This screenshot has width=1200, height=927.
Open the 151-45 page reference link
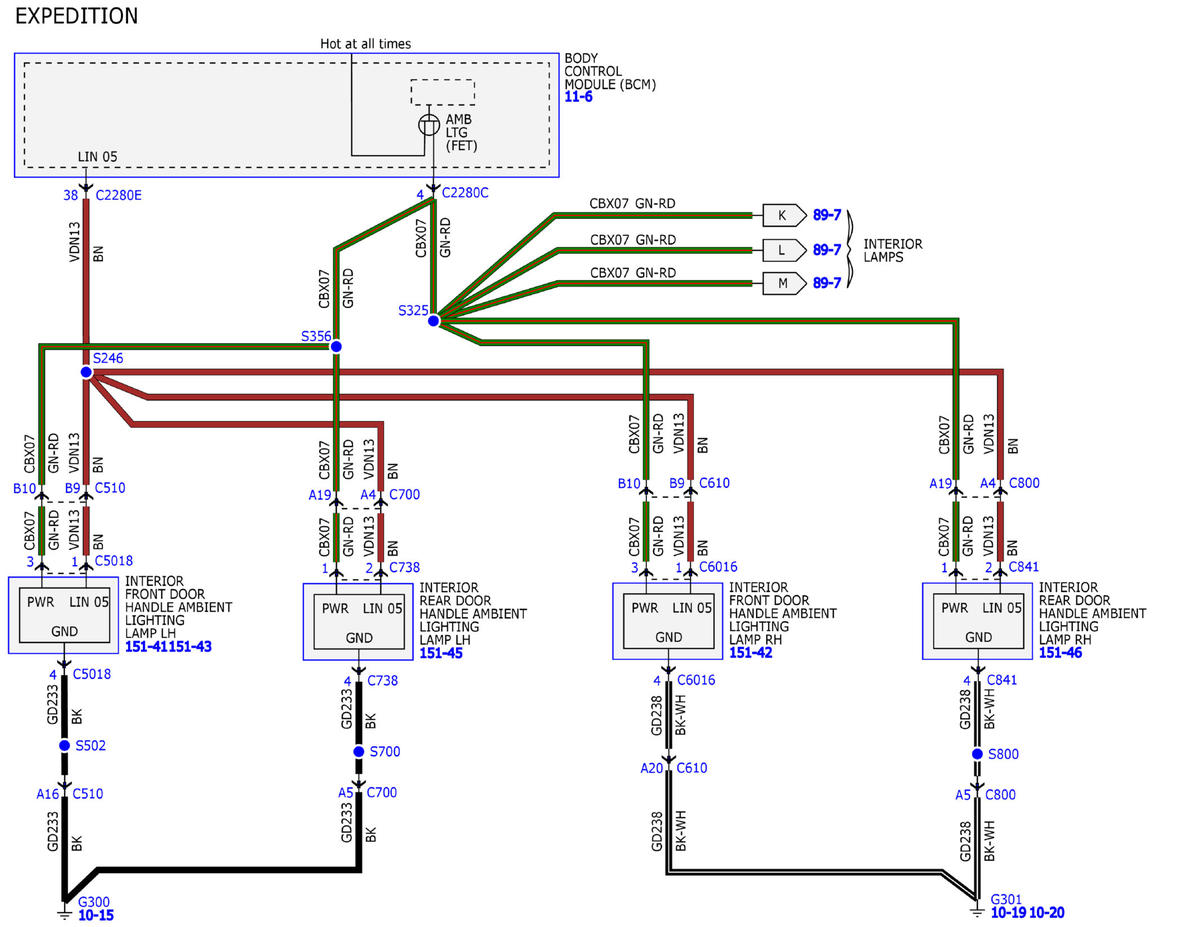pyautogui.click(x=441, y=653)
